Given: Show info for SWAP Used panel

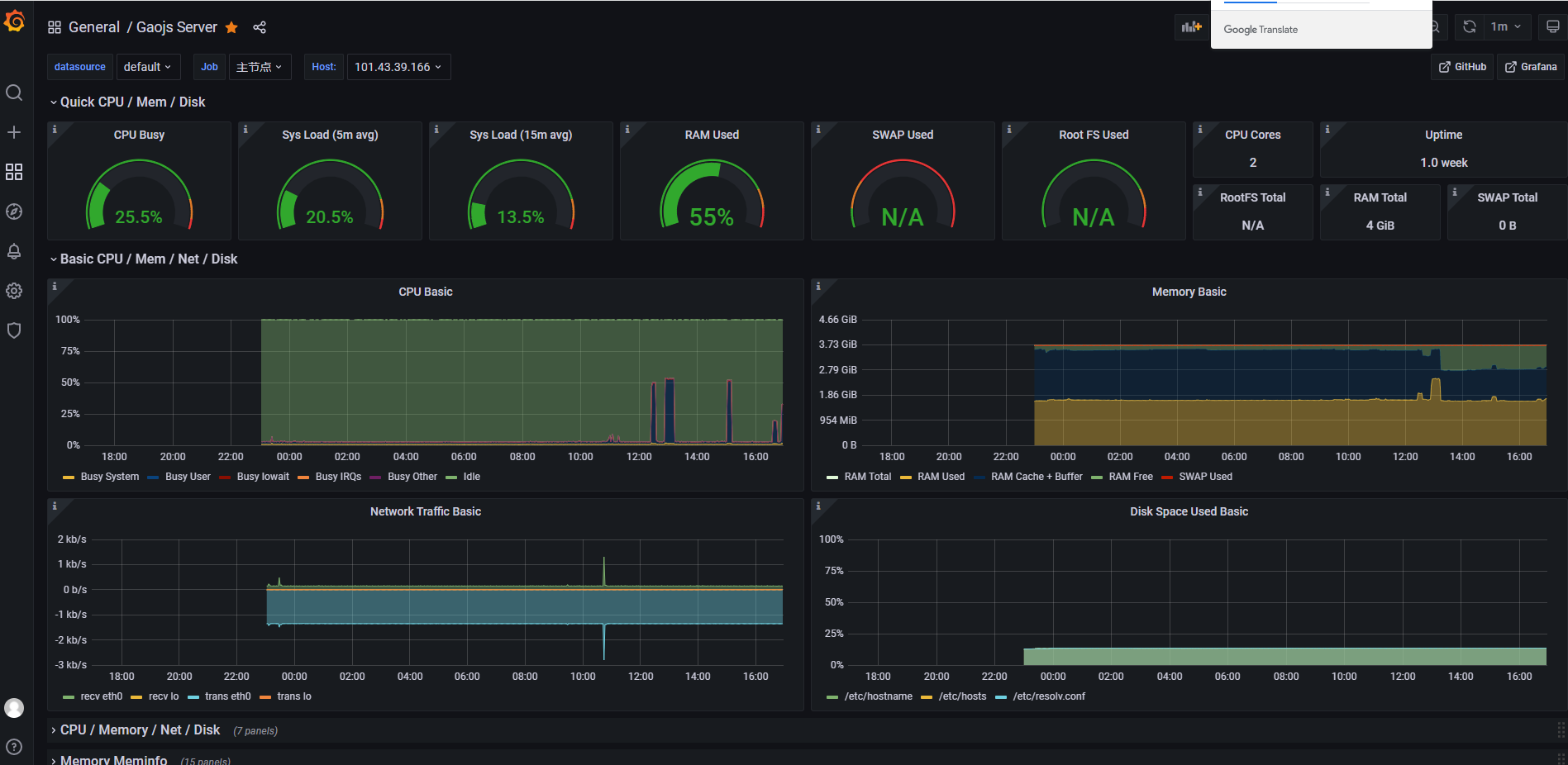Looking at the screenshot, I should 818,129.
